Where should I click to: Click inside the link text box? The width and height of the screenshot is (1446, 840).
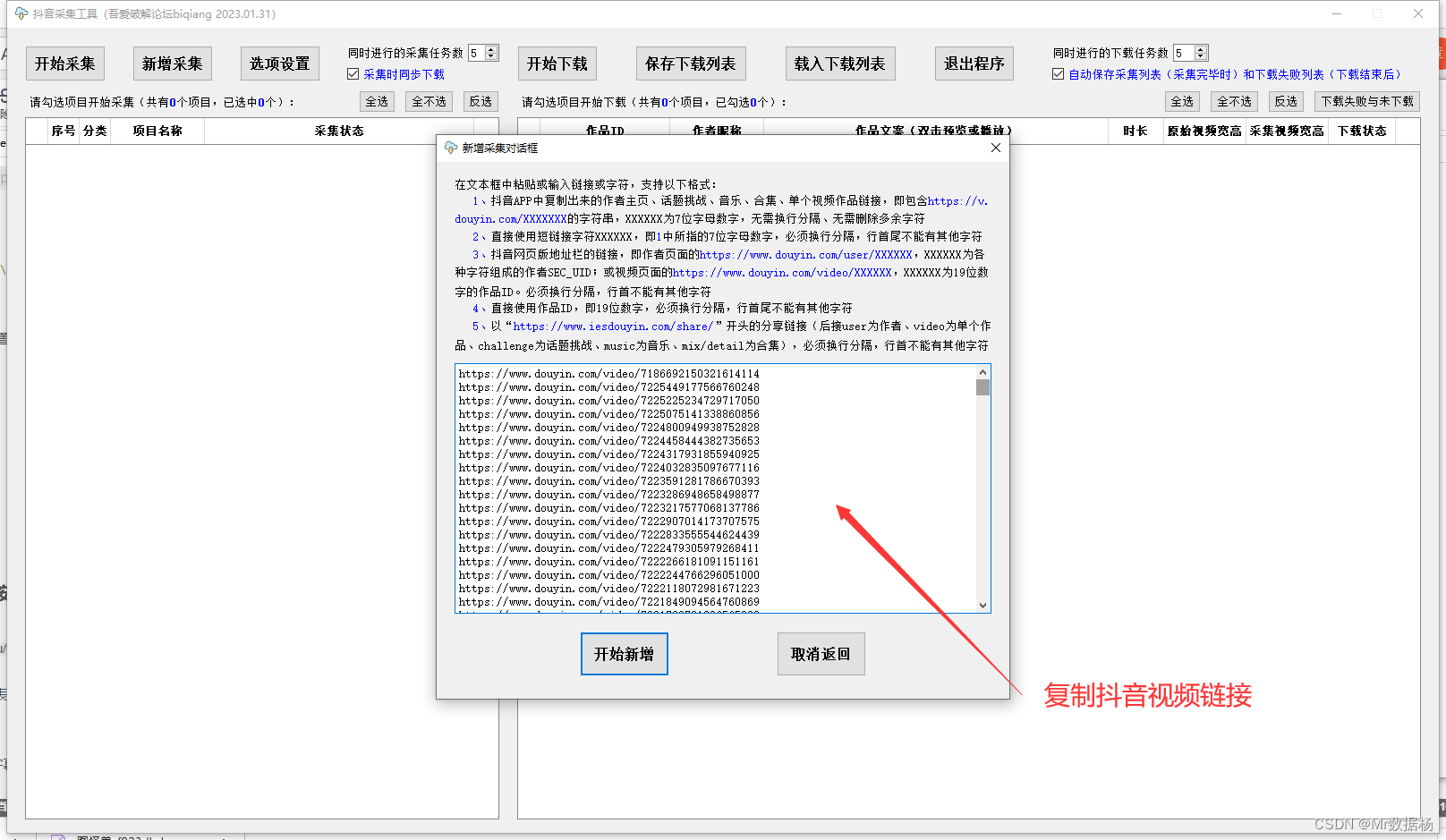click(715, 488)
